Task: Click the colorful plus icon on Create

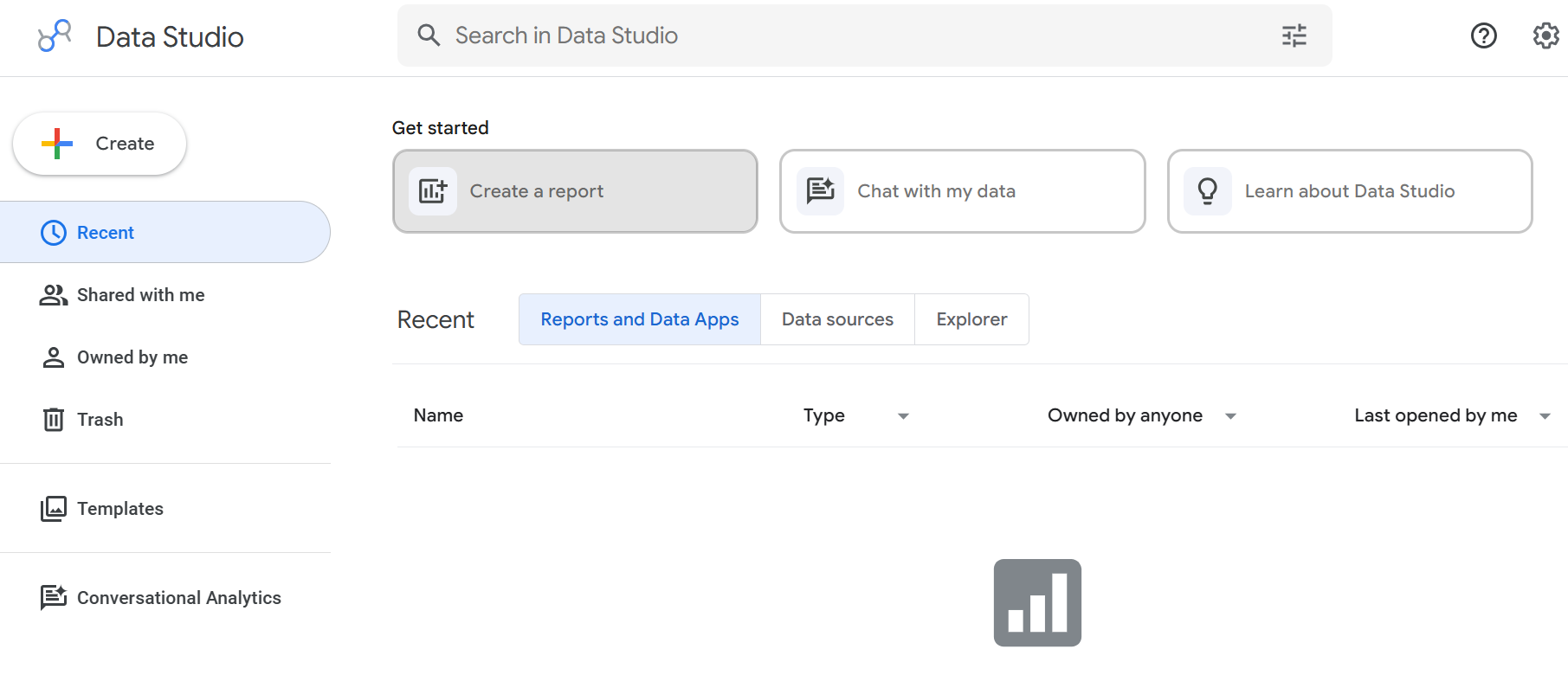Action: tap(57, 144)
